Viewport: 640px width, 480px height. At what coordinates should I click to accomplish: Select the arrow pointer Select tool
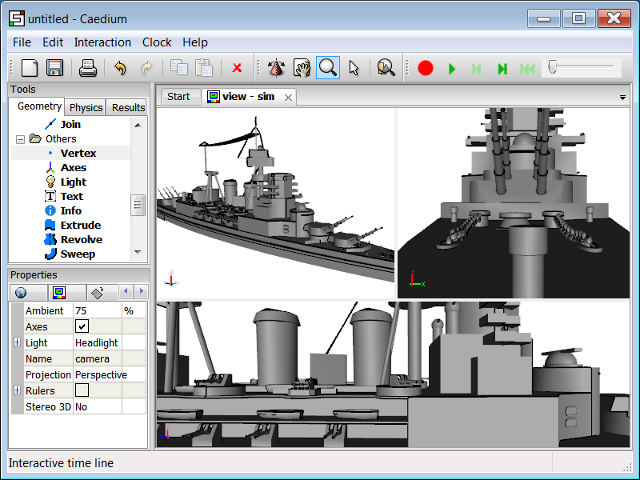[353, 68]
